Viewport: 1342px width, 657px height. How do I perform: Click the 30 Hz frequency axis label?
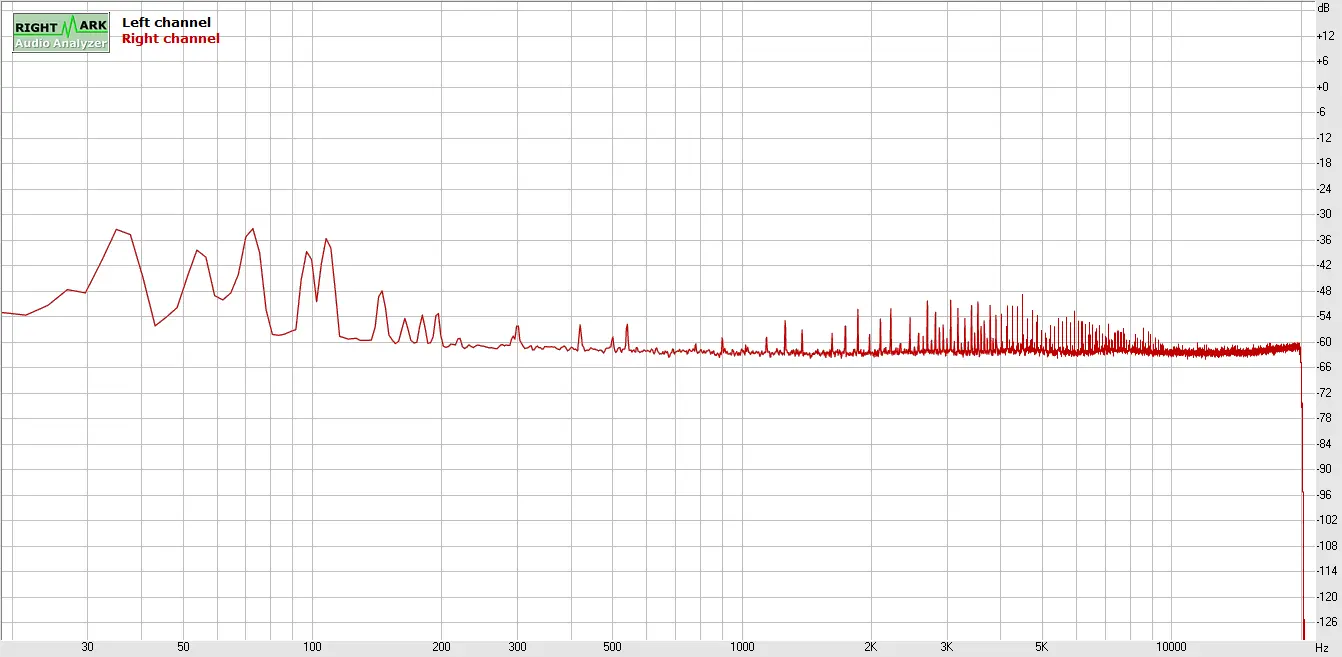[87, 647]
